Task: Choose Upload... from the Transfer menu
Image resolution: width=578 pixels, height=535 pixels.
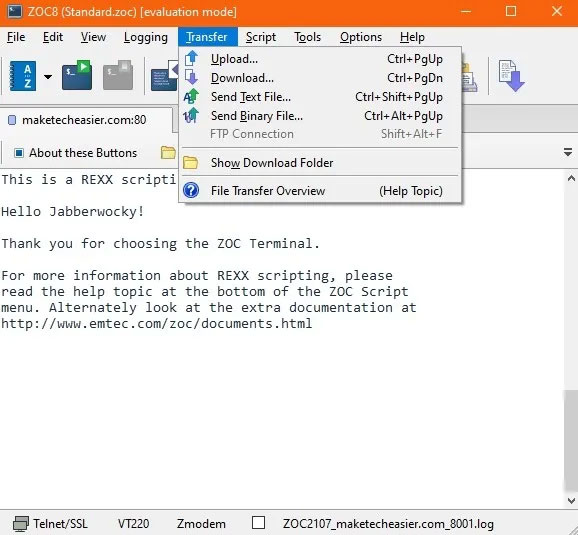Action: point(320,59)
